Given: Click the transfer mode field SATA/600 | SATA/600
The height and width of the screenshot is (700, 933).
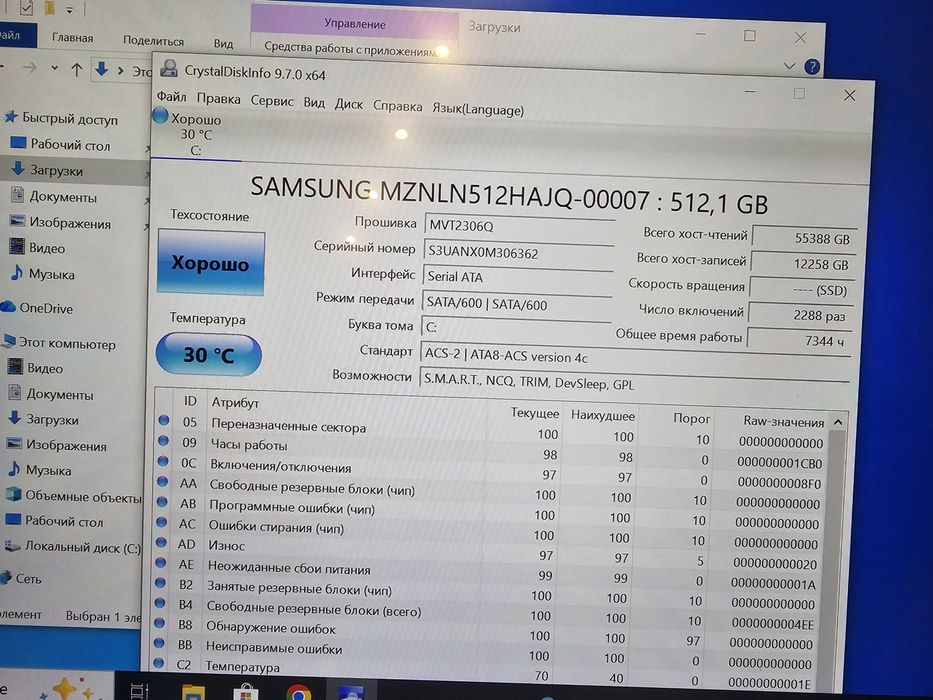Looking at the screenshot, I should pos(516,304).
